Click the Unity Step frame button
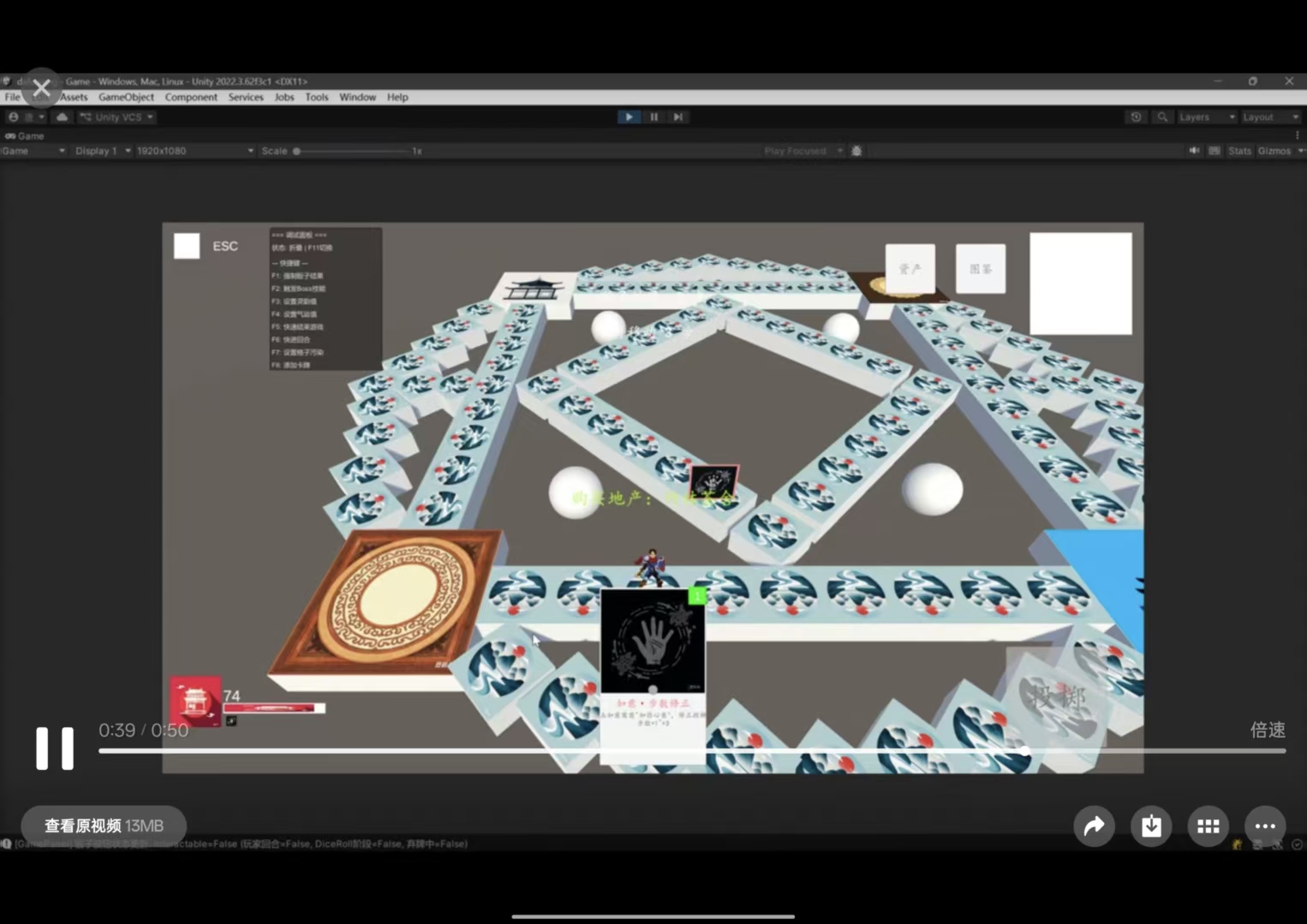Image resolution: width=1307 pixels, height=924 pixels. [678, 117]
